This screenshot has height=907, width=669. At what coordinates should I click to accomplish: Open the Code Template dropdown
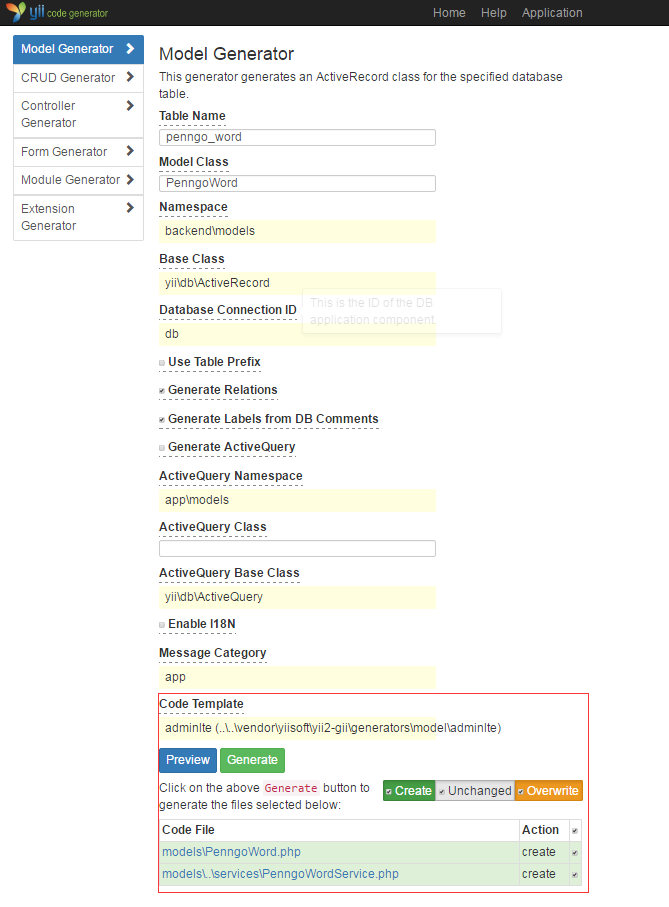(x=297, y=728)
